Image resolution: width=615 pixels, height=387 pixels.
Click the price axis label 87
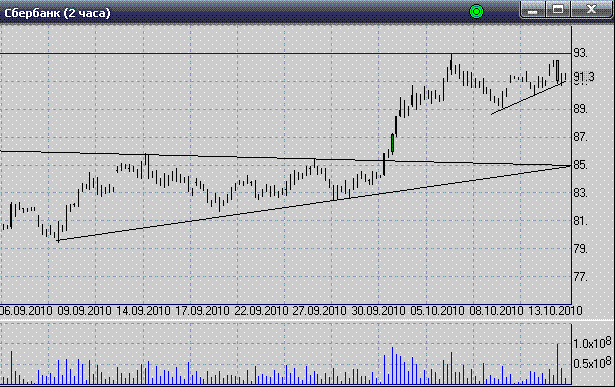point(580,137)
